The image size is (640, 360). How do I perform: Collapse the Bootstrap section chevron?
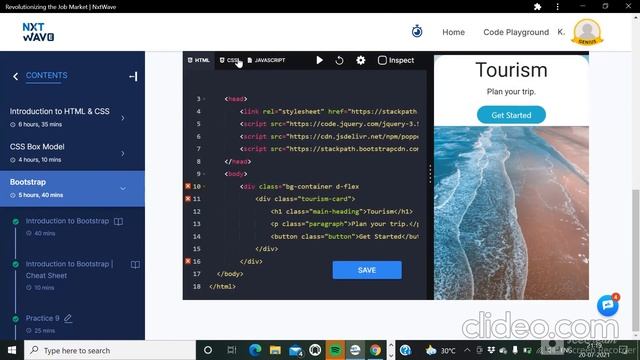pos(123,189)
